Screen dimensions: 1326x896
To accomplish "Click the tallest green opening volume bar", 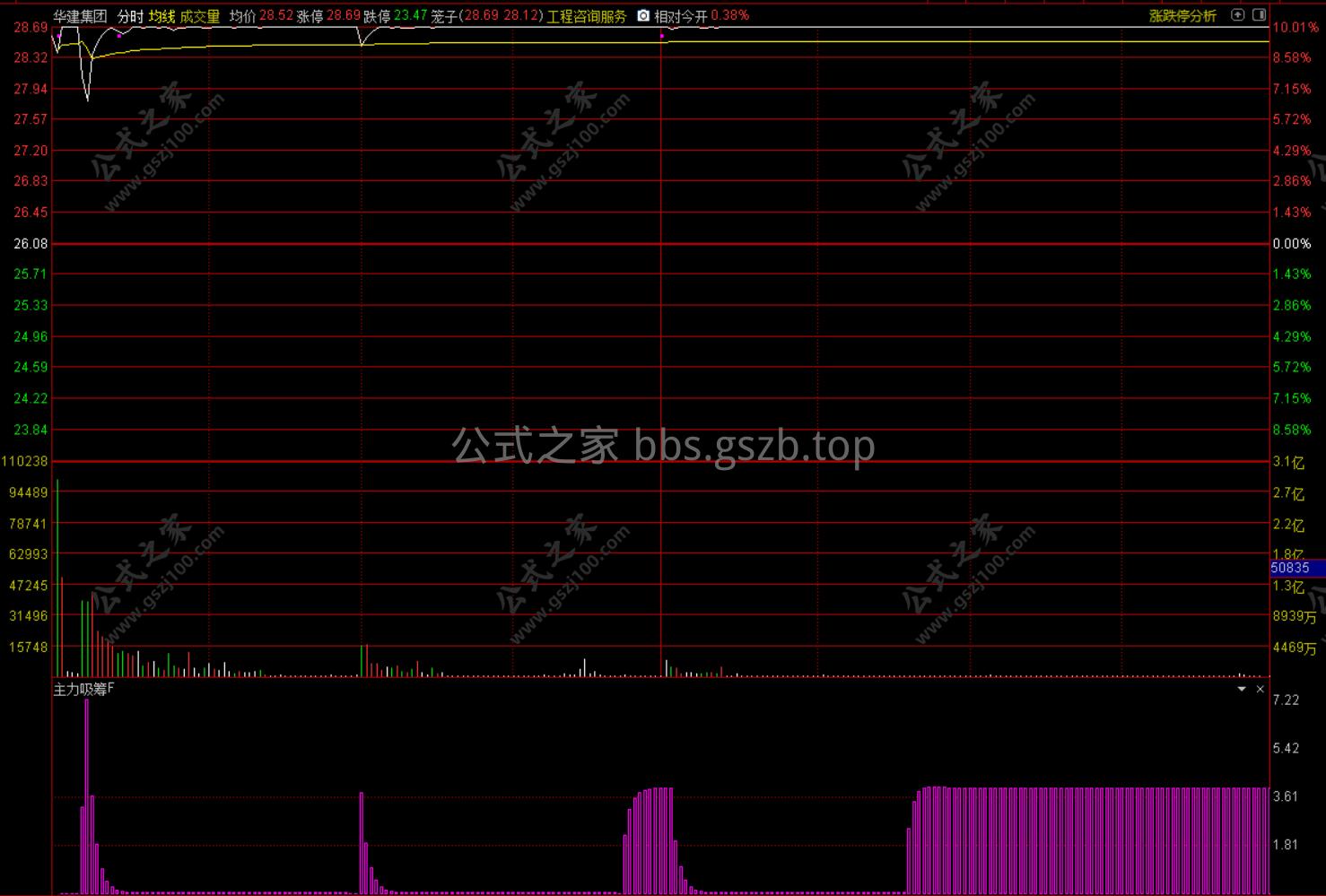I will pyautogui.click(x=57, y=574).
